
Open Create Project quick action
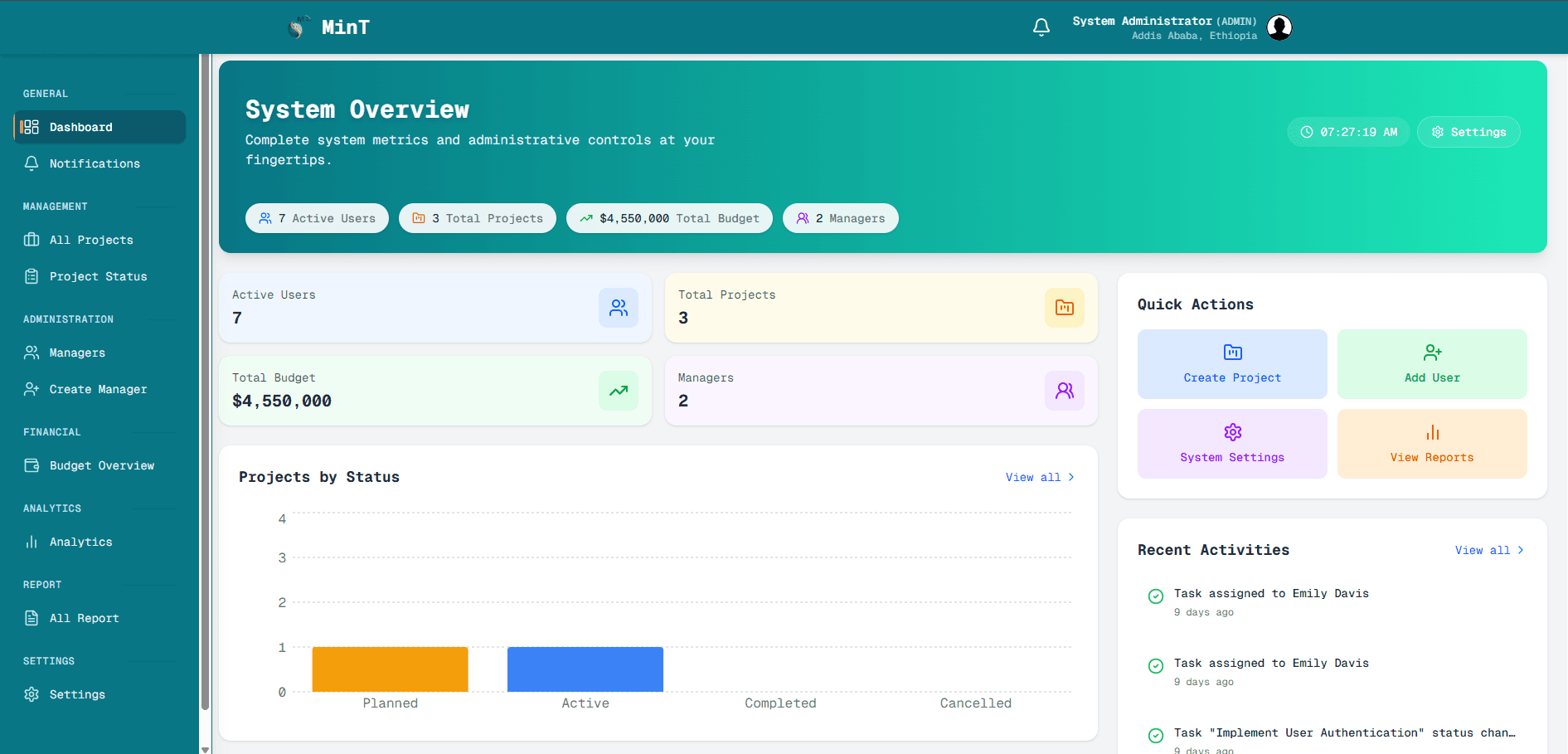[x=1232, y=364]
